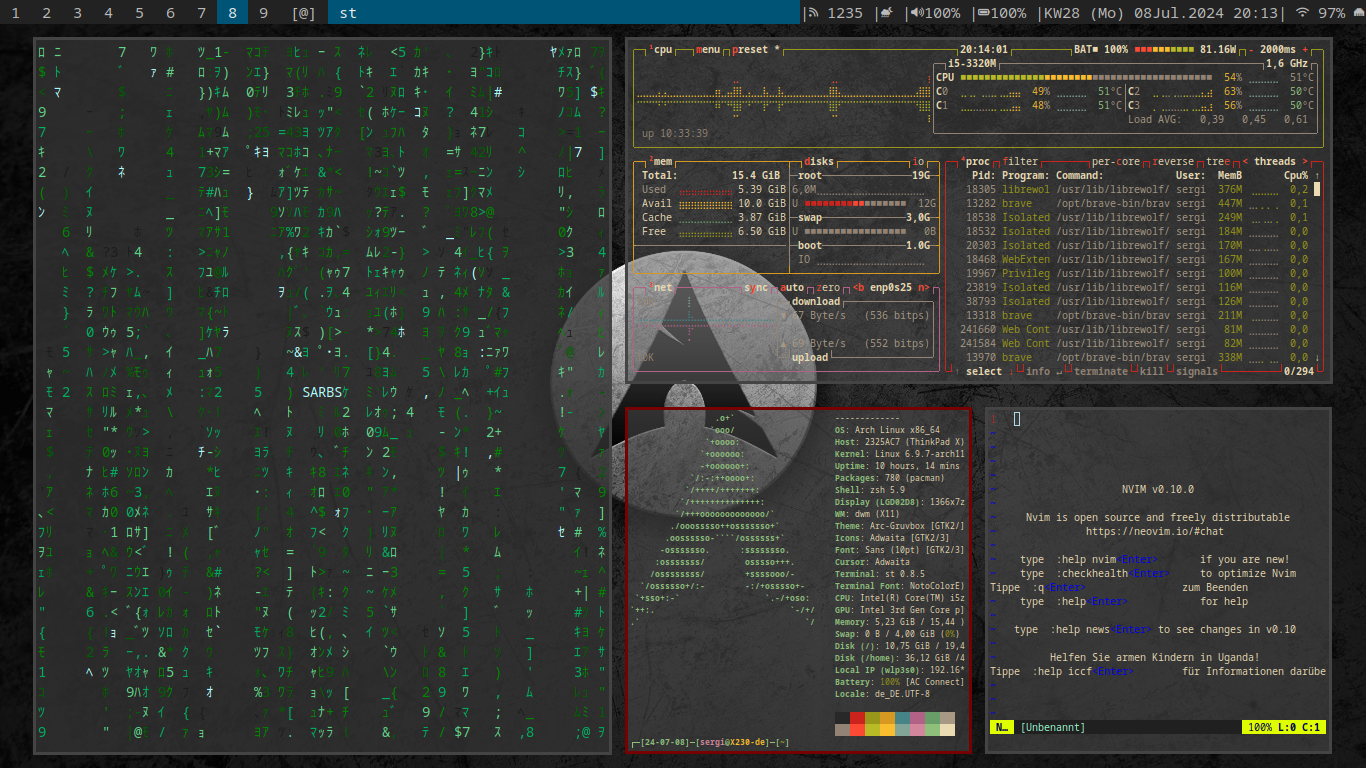The image size is (1366, 768).
Task: Click the [Unbenannt] buffer name in Nvim's statusline
Action: (1052, 727)
